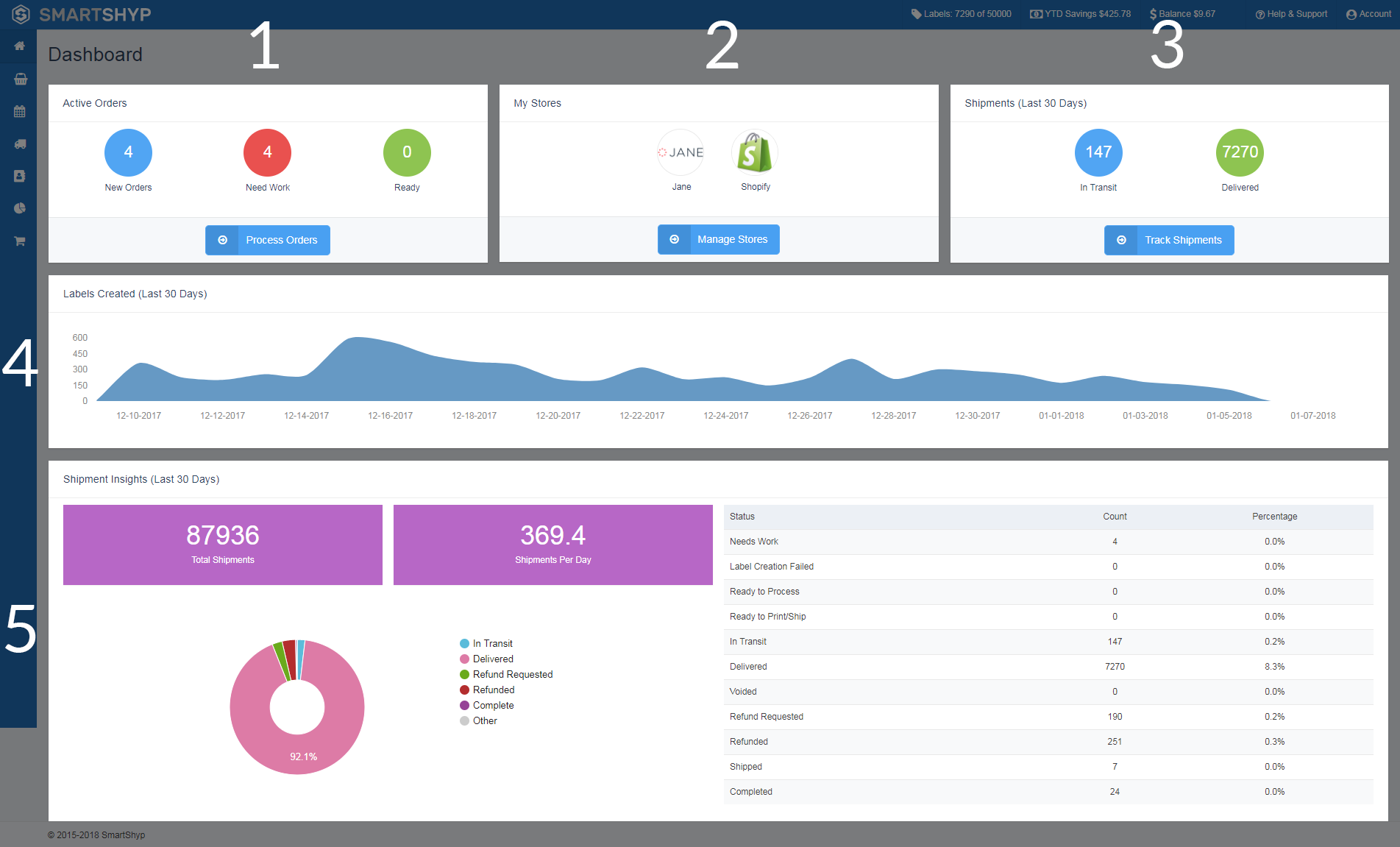Image resolution: width=1400 pixels, height=847 pixels.
Task: Toggle Refund Requested legend item
Action: (506, 674)
